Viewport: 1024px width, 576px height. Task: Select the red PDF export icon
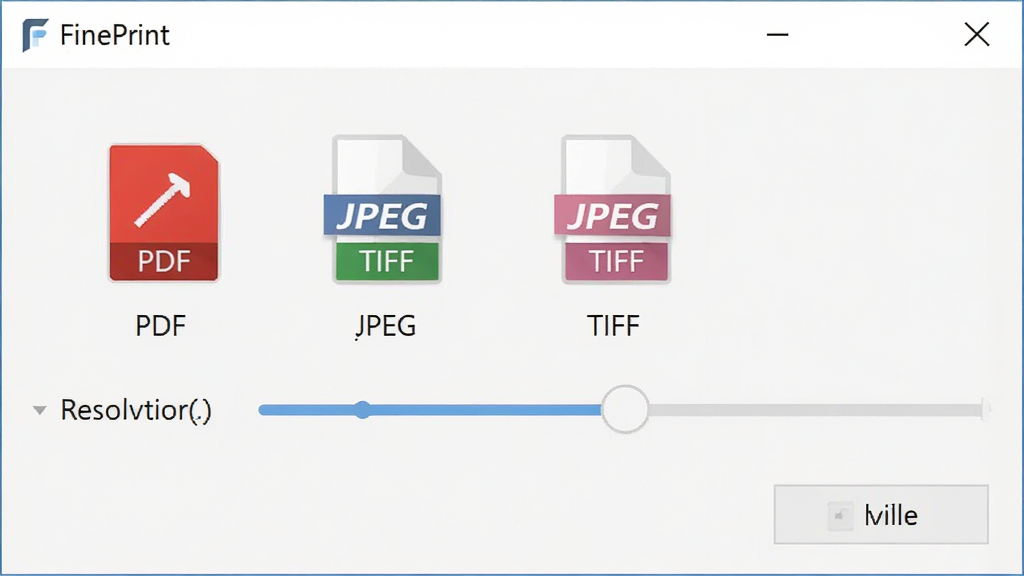point(164,213)
